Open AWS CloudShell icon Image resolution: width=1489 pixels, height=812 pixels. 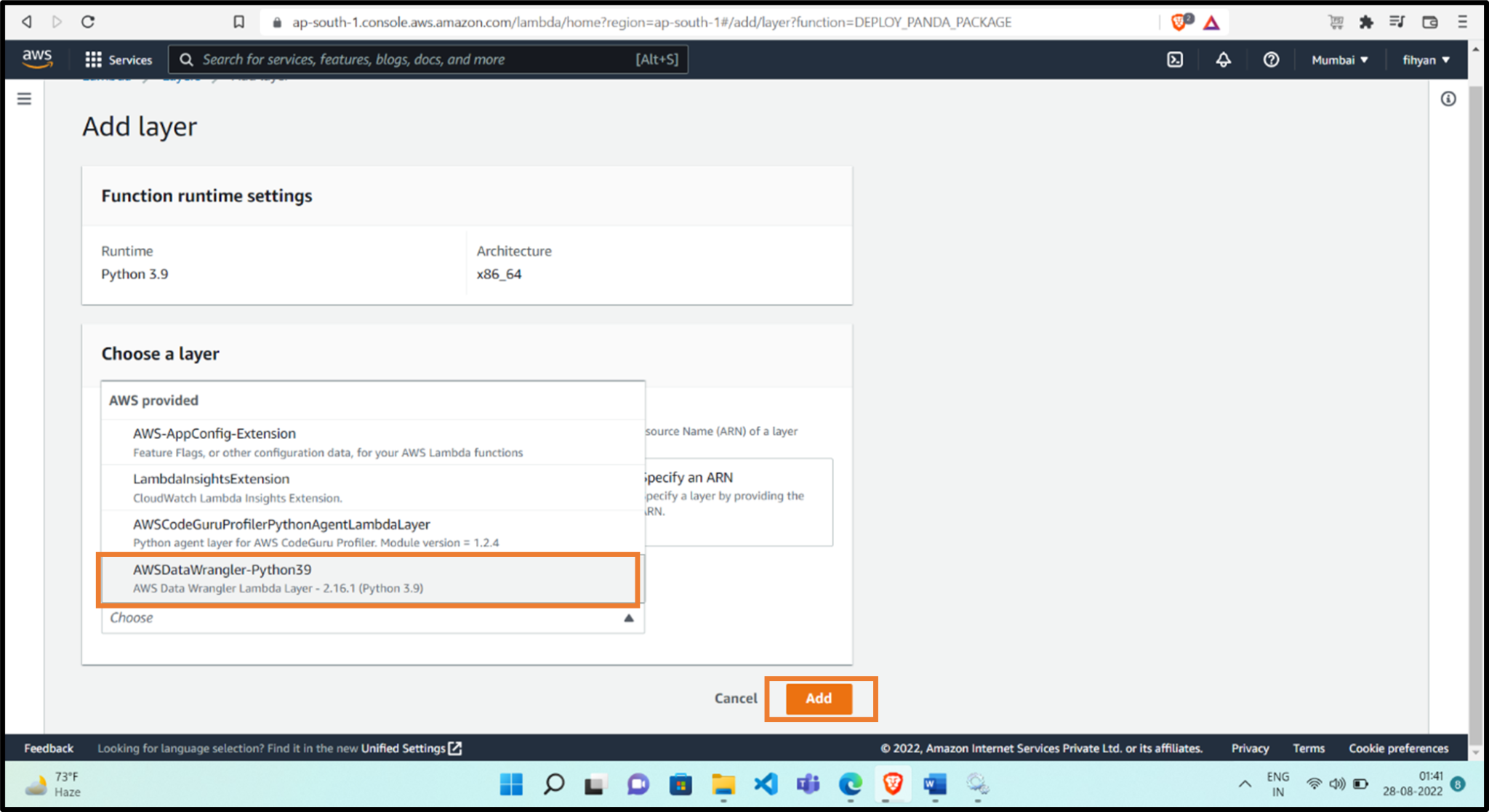tap(1175, 60)
